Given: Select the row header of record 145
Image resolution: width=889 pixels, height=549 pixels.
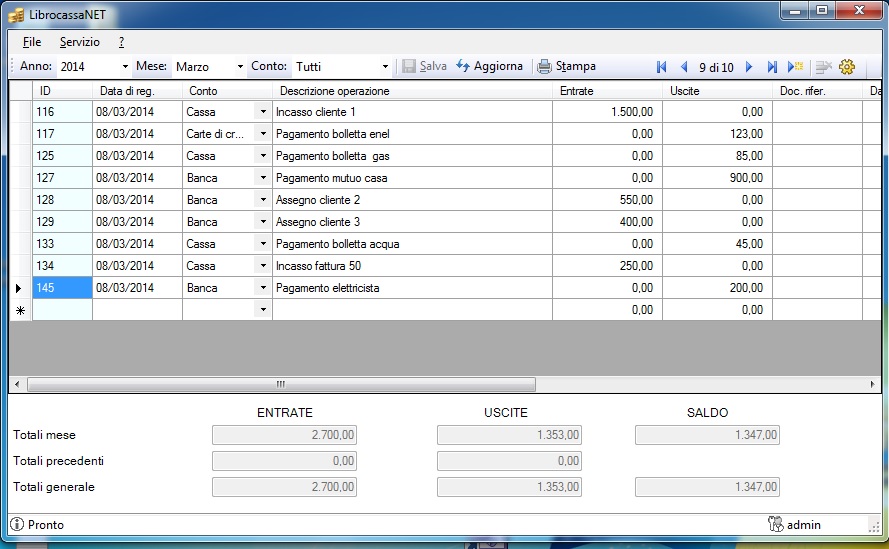Looking at the screenshot, I should pos(20,288).
